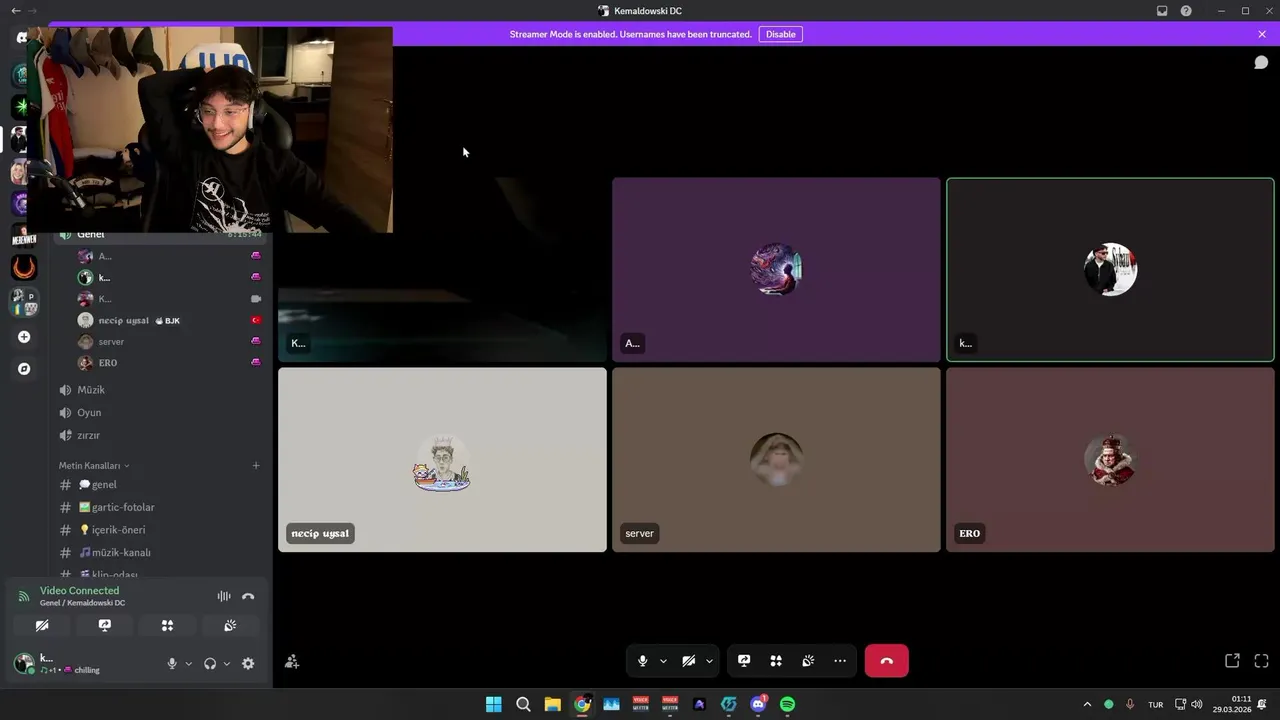This screenshot has height=720, width=1280.
Task: Add a Server plus icon
Action: (x=24, y=337)
